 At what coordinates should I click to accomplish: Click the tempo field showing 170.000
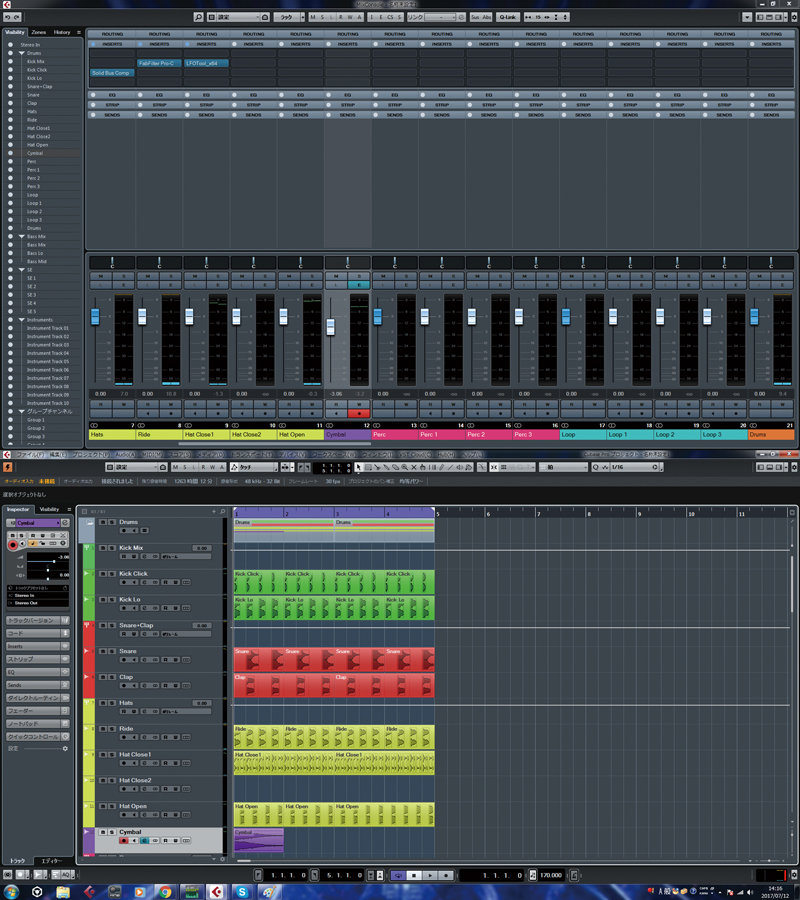[550, 875]
